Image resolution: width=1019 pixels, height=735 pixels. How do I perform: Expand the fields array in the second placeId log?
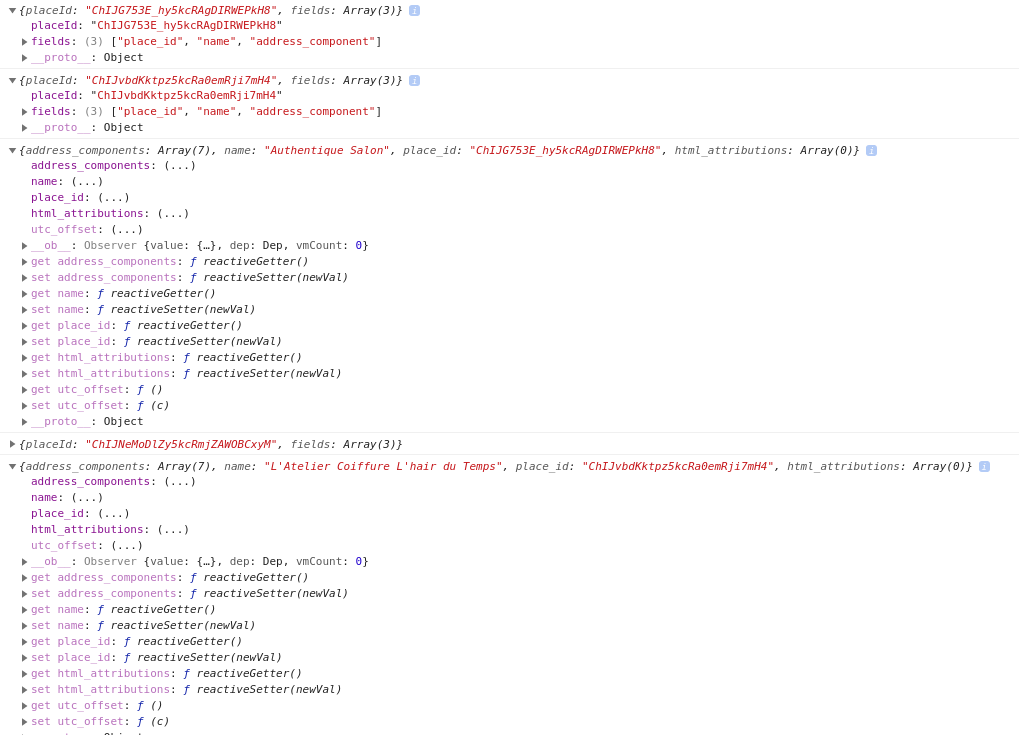pos(24,111)
